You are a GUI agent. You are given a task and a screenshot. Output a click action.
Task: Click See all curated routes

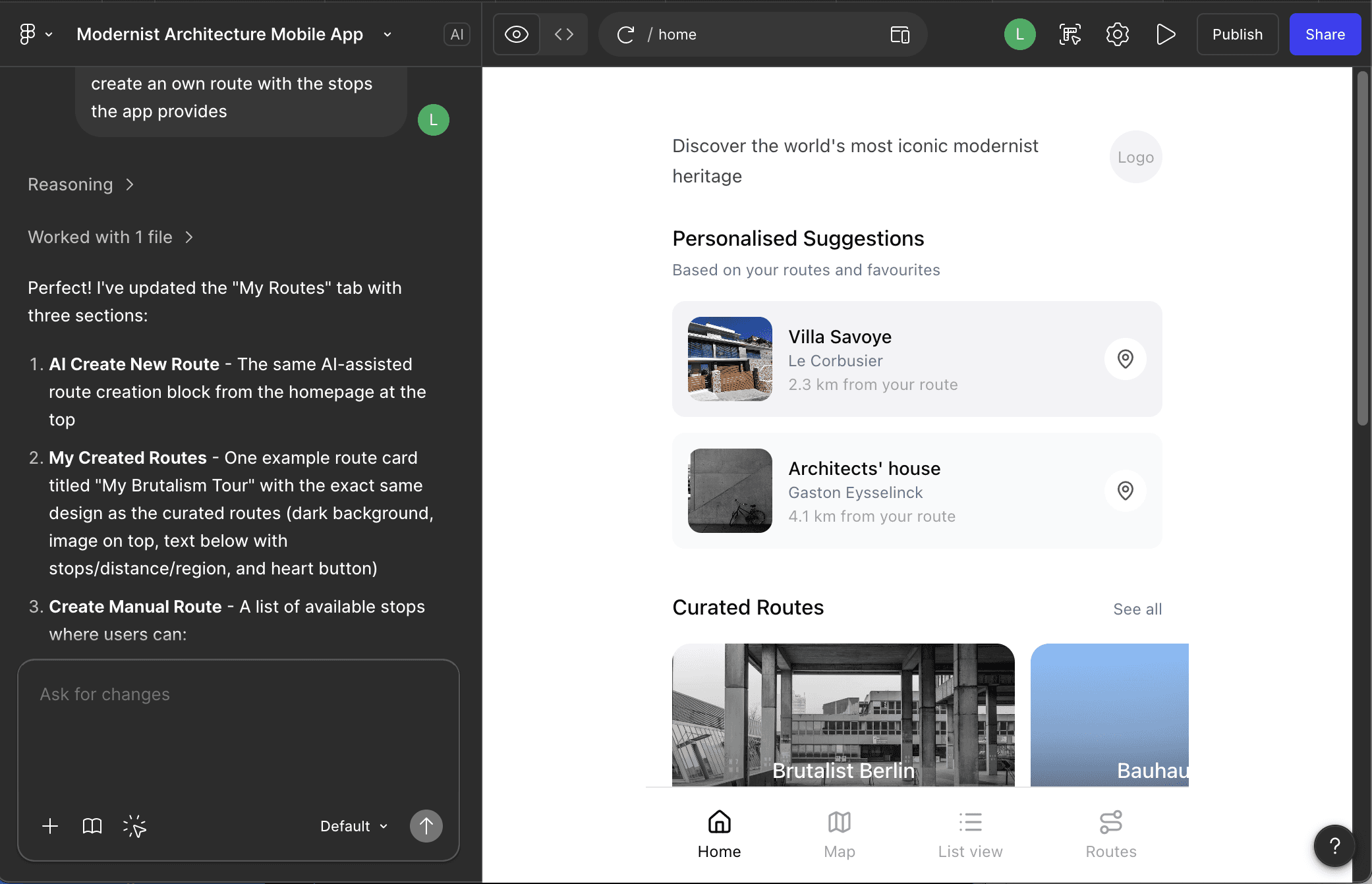click(x=1137, y=609)
